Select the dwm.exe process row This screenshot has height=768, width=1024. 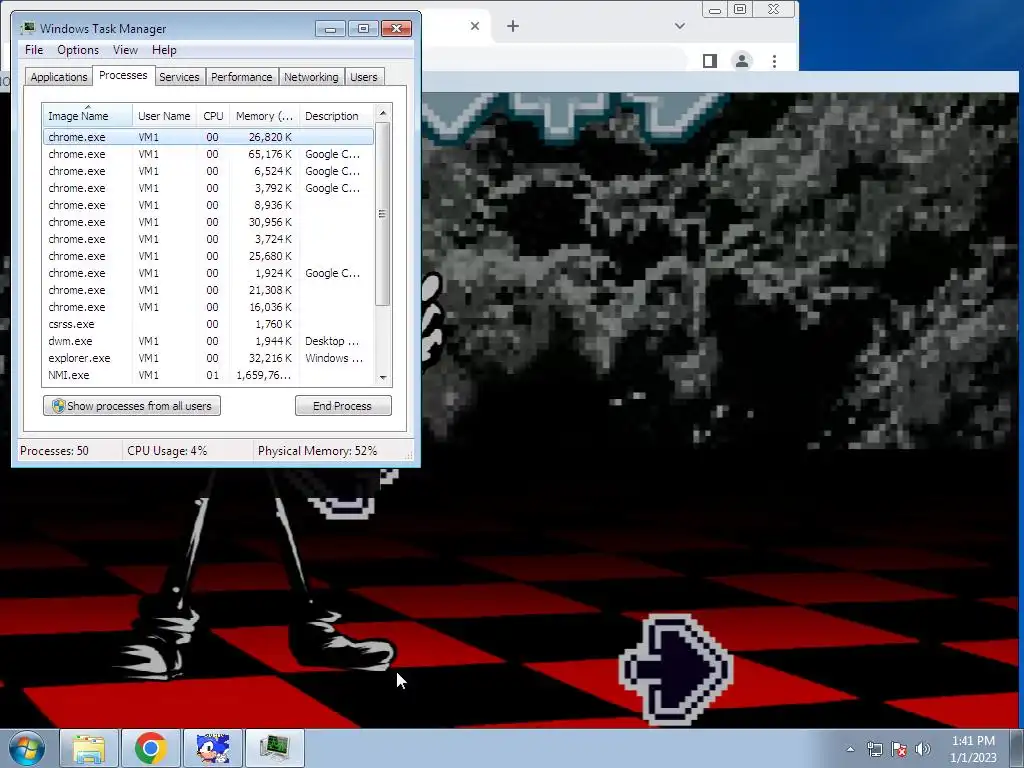click(x=208, y=341)
